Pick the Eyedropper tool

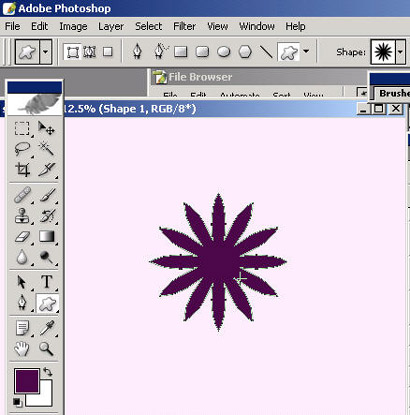47,328
